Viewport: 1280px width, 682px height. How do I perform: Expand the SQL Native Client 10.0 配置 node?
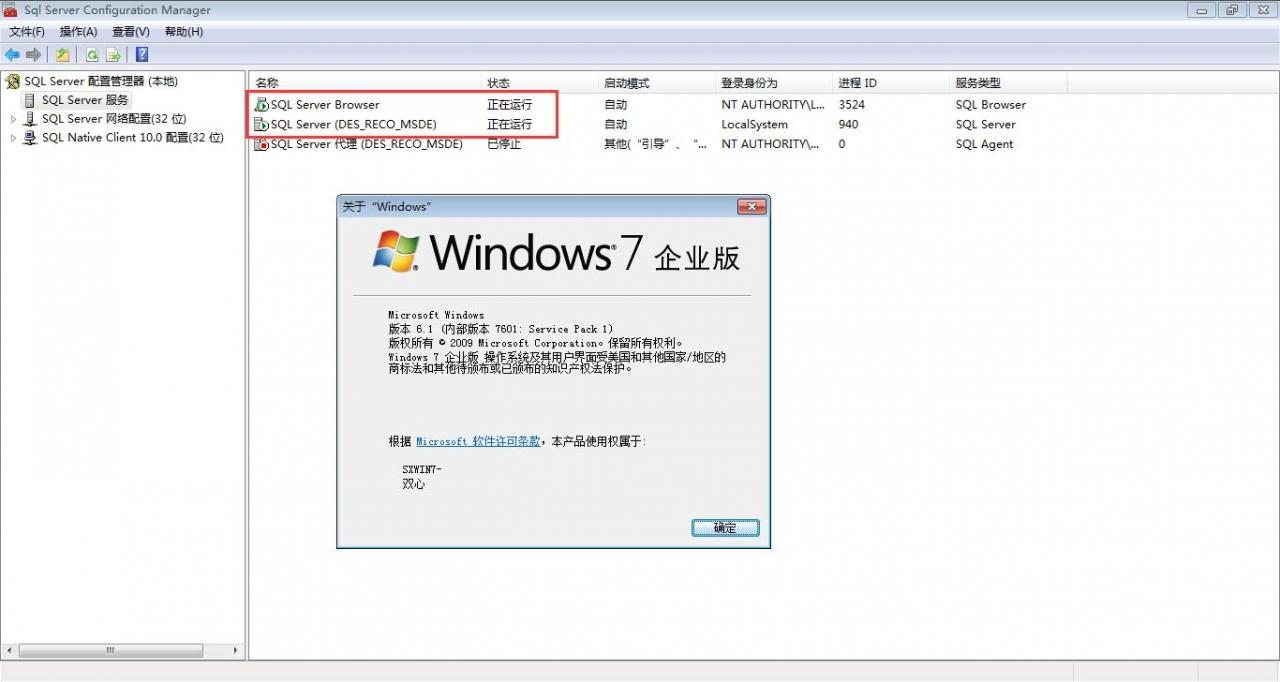(14, 138)
